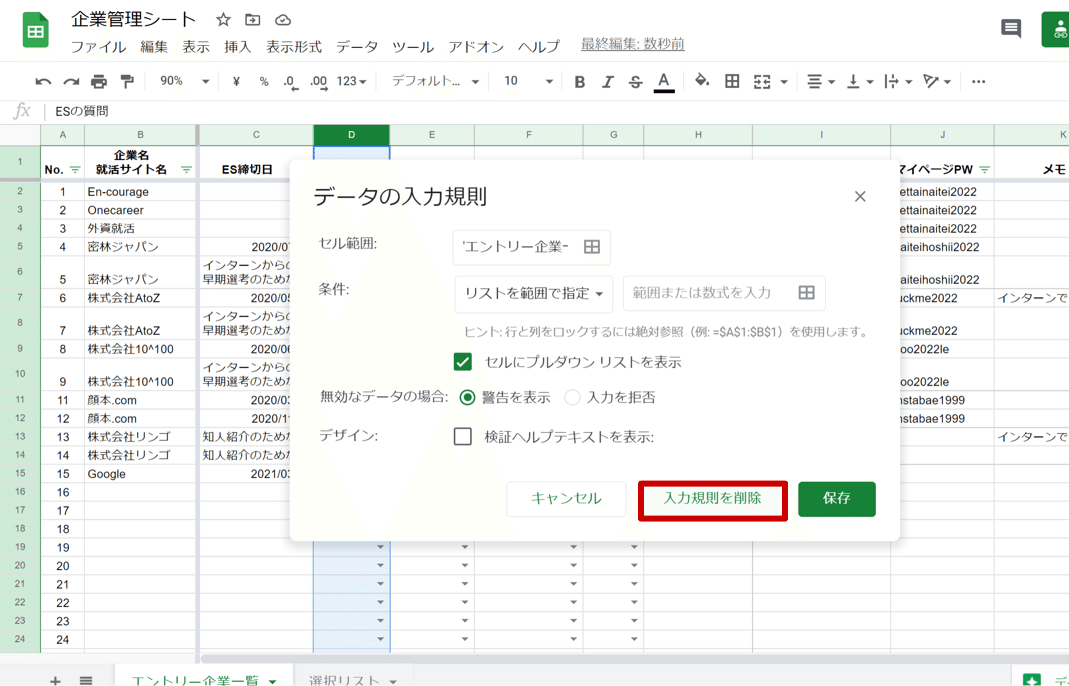The image size is (1069, 686).
Task: Click the cloud save status icon
Action: pyautogui.click(x=282, y=20)
